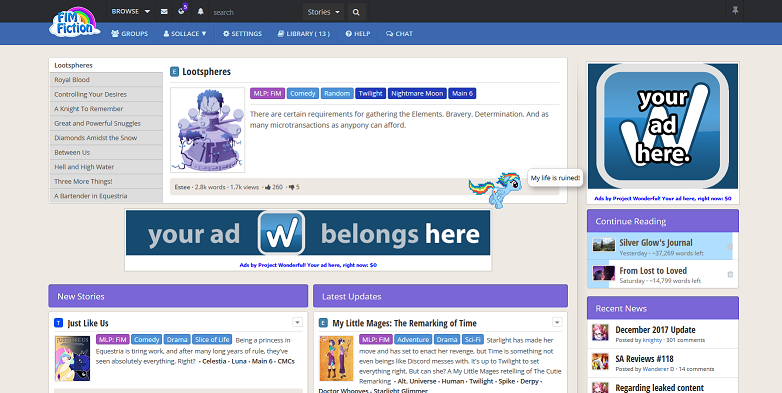782x393 pixels.
Task: Expand options arrow for Just Like Us
Action: tap(297, 322)
